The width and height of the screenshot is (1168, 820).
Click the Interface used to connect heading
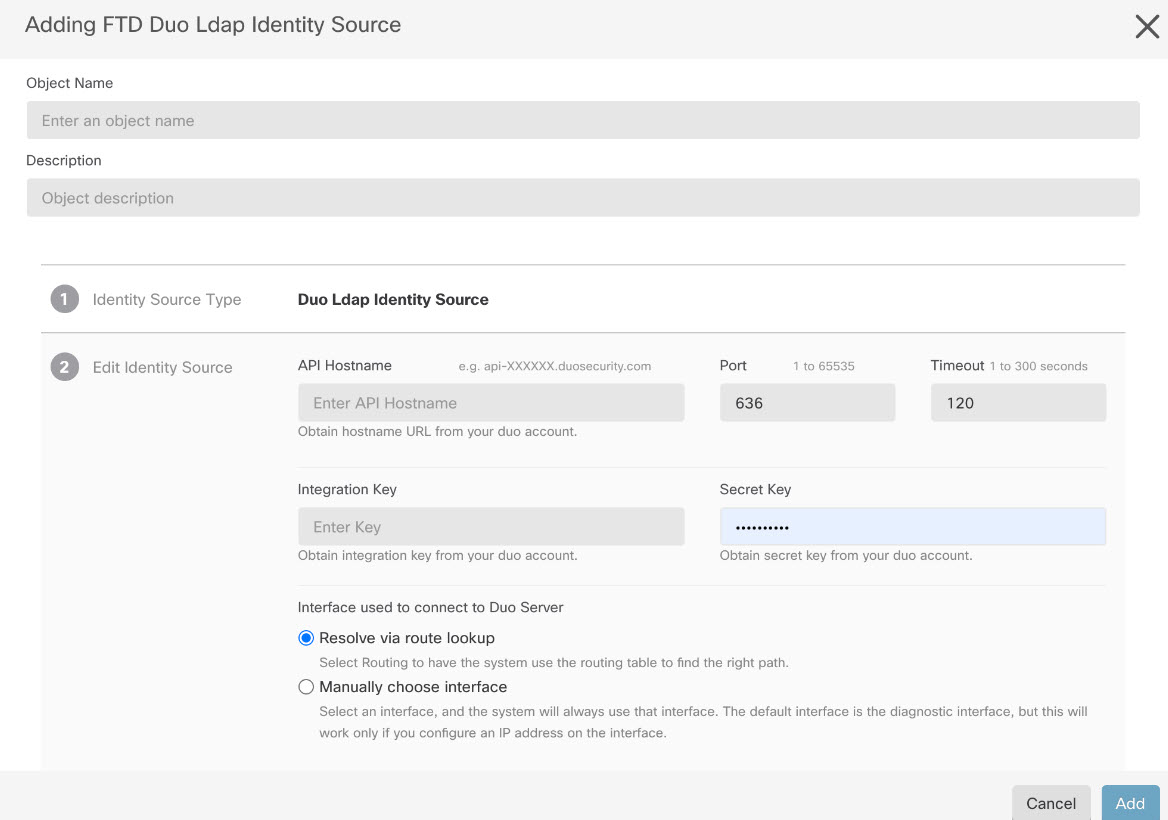pyautogui.click(x=431, y=607)
